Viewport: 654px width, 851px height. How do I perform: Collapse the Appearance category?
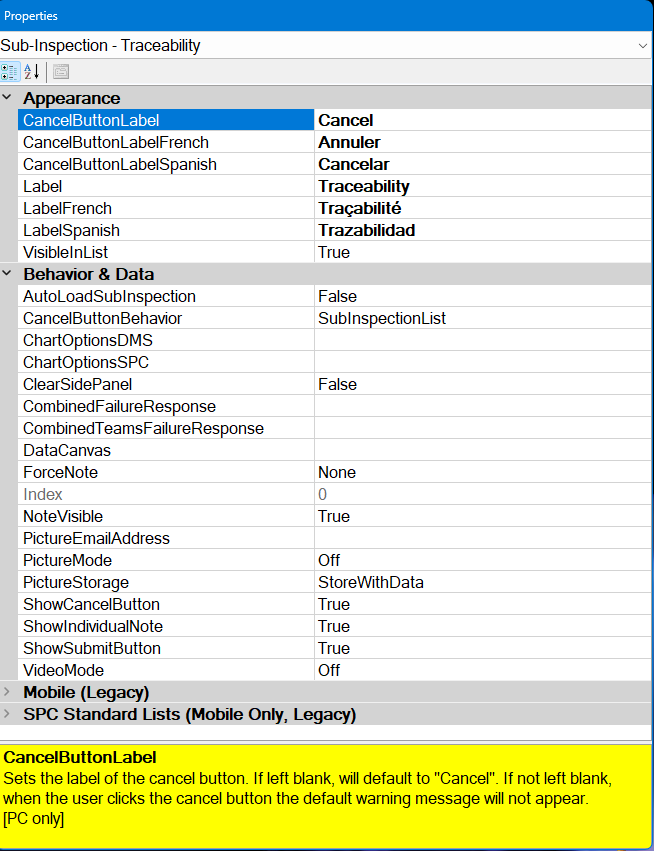(8, 98)
